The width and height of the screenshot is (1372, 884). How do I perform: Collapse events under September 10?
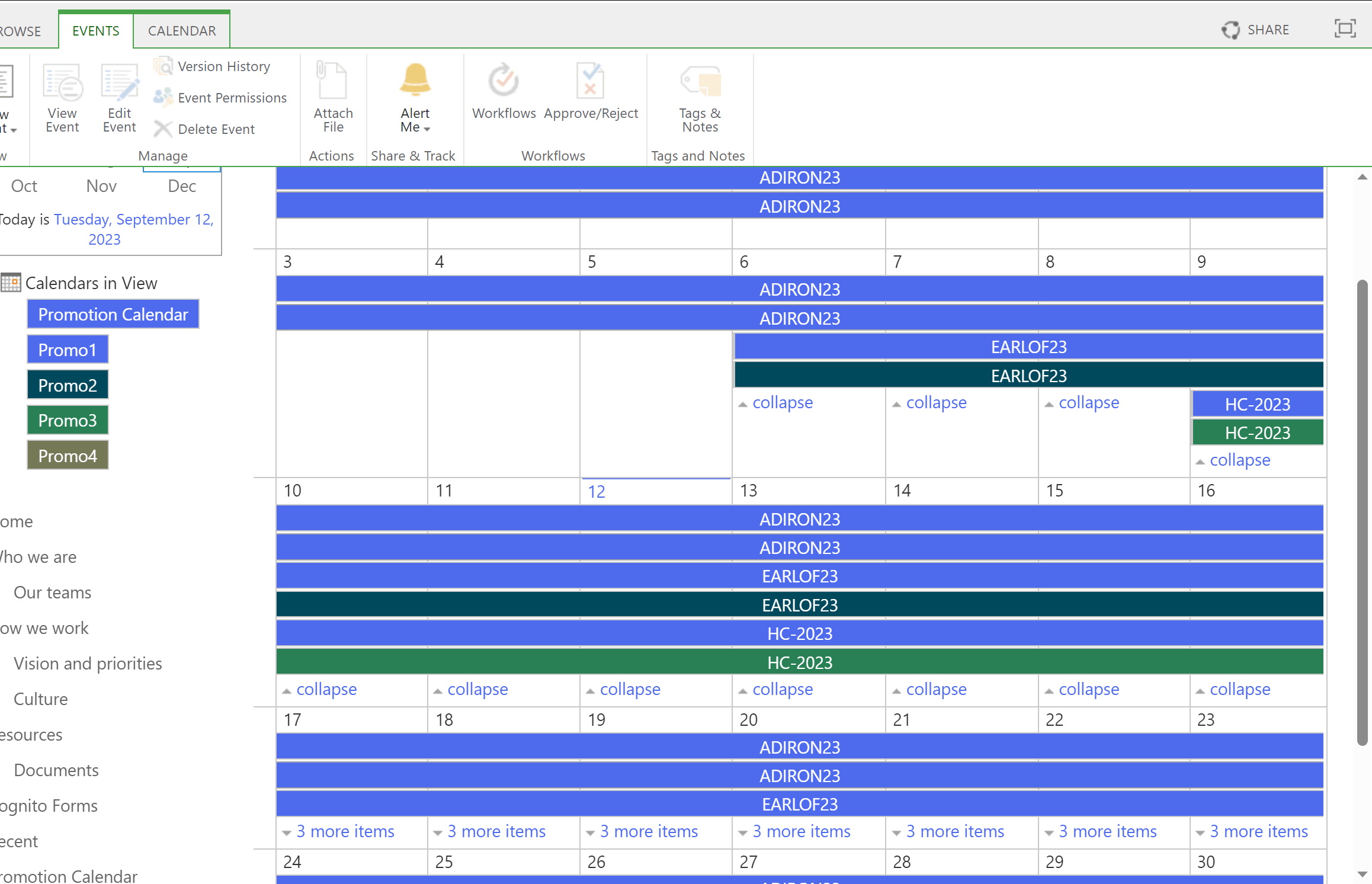pos(326,690)
